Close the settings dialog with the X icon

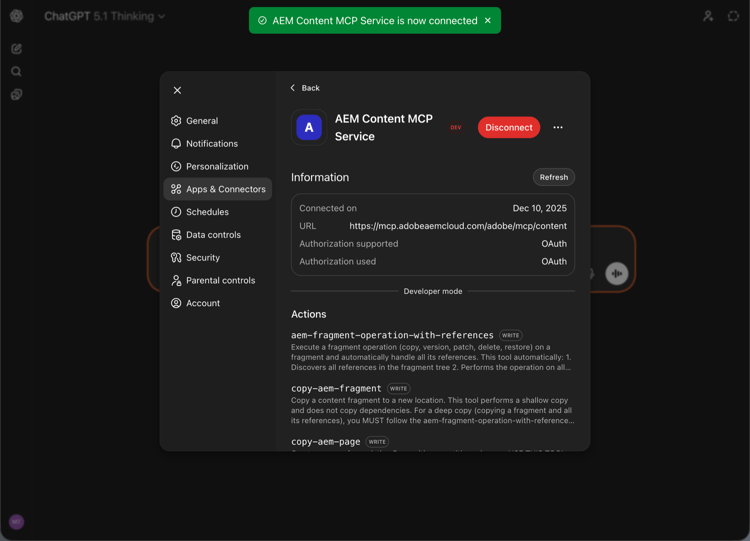click(x=177, y=90)
